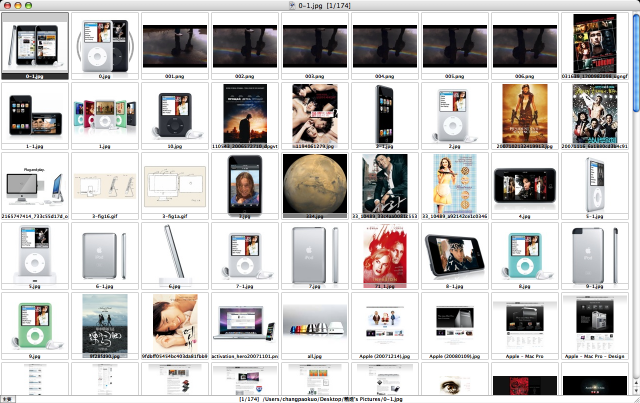
Task: Select the 3-fig1a.gif patent drawing thumbnail
Action: (175, 186)
